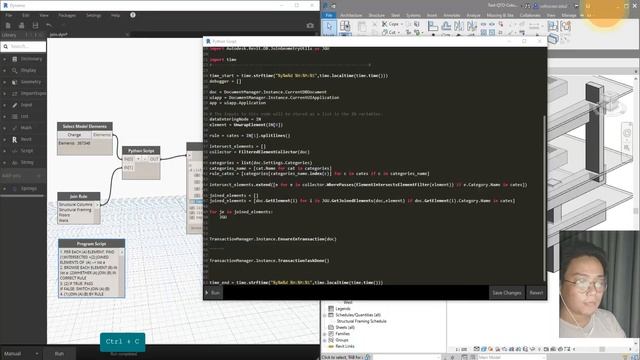Open the Revit Architecture ribbon tab
This screenshot has height=360, width=640.
point(351,15)
